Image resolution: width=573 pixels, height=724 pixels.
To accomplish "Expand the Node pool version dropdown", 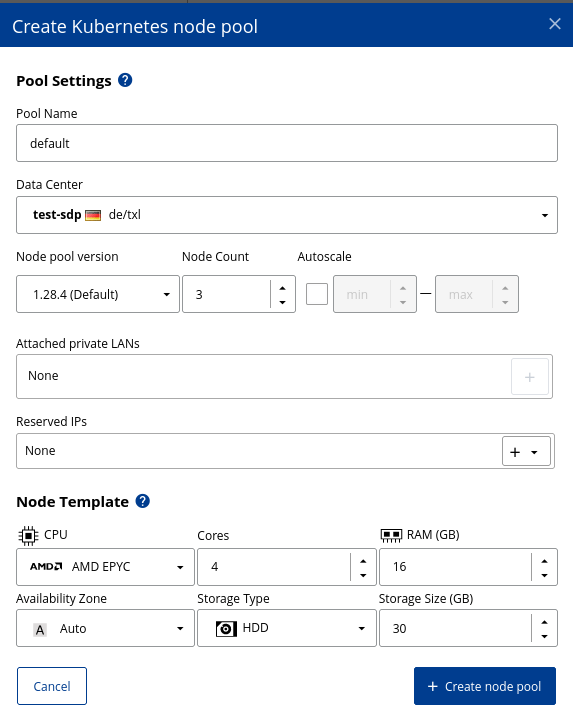I will [98, 294].
